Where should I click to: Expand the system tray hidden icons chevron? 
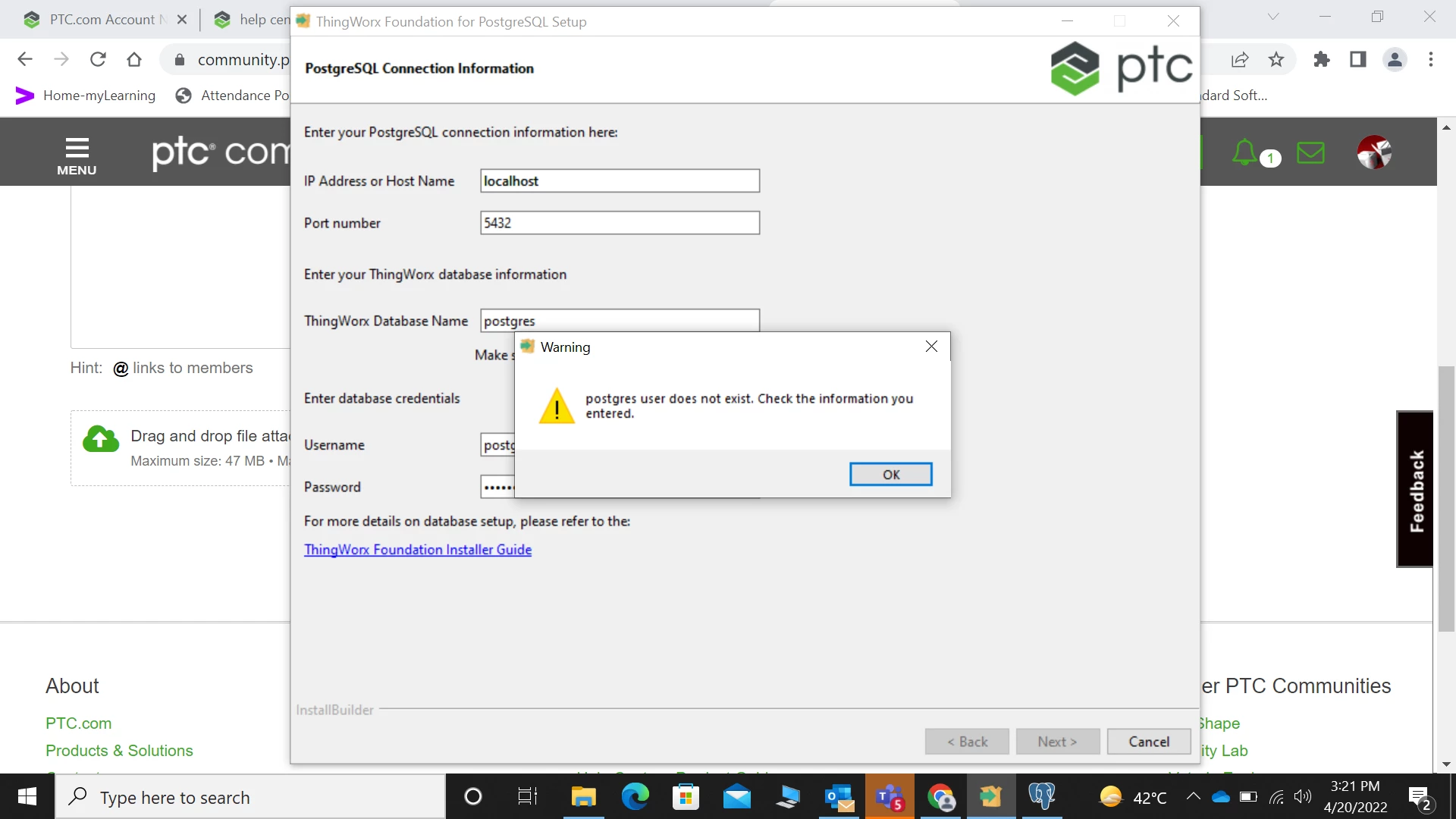(1193, 797)
